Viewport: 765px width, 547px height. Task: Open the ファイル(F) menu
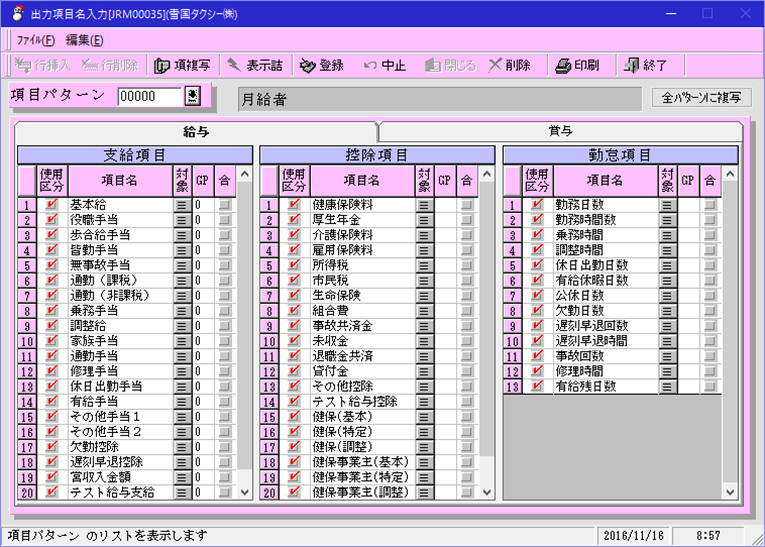[35, 40]
